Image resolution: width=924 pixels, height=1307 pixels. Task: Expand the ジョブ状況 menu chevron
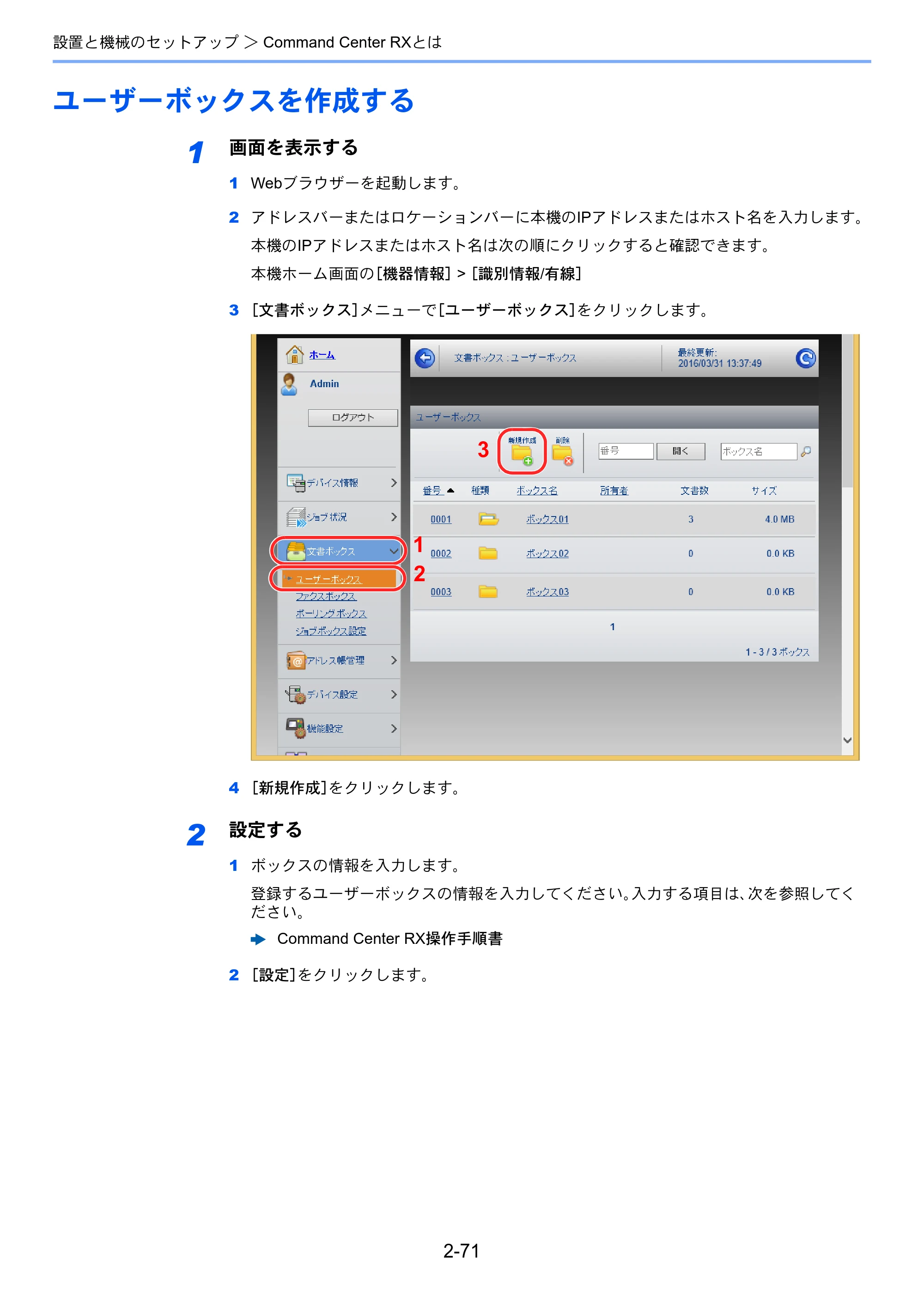[x=394, y=517]
